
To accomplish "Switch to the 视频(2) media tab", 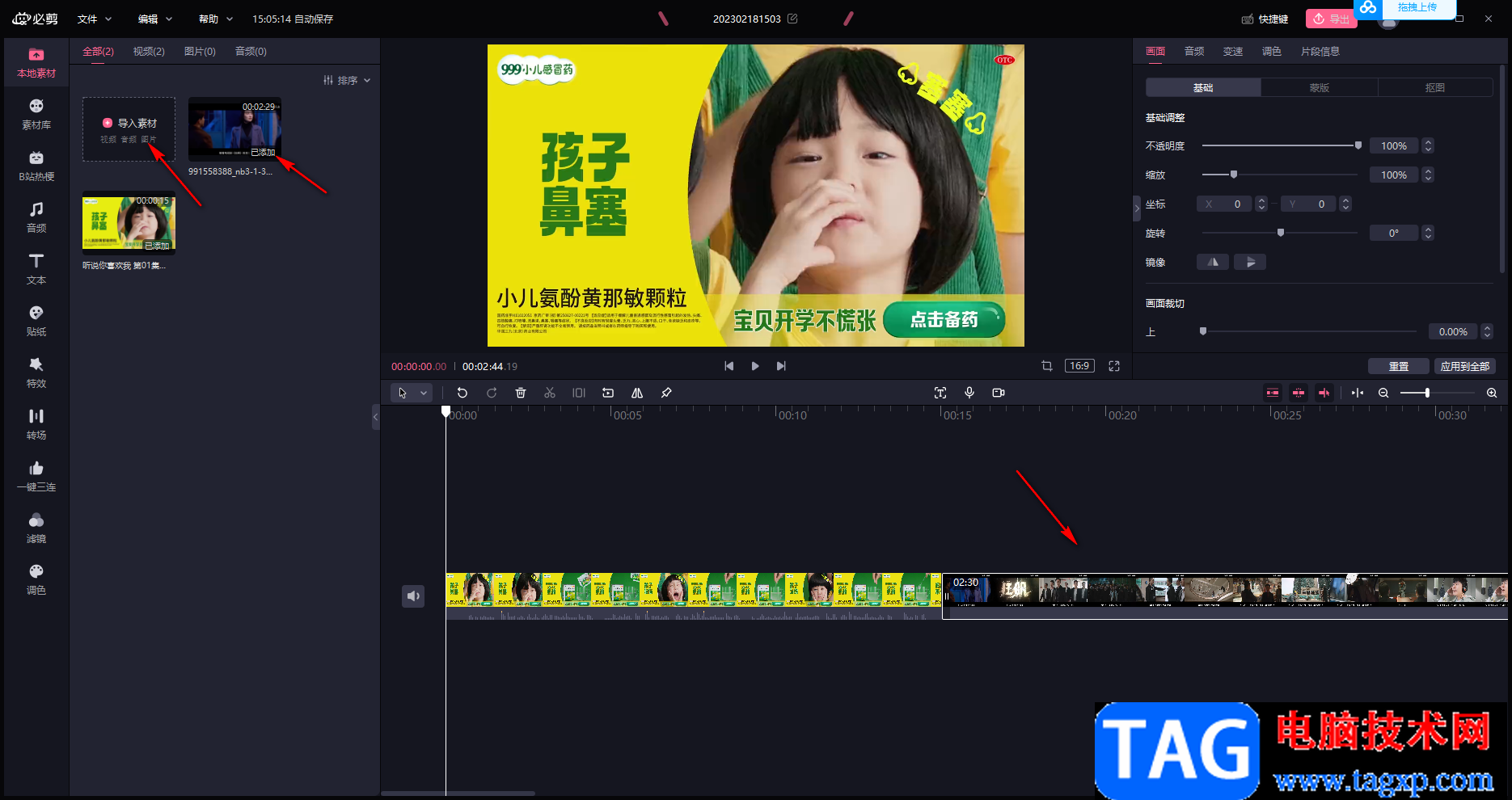I will (x=149, y=51).
